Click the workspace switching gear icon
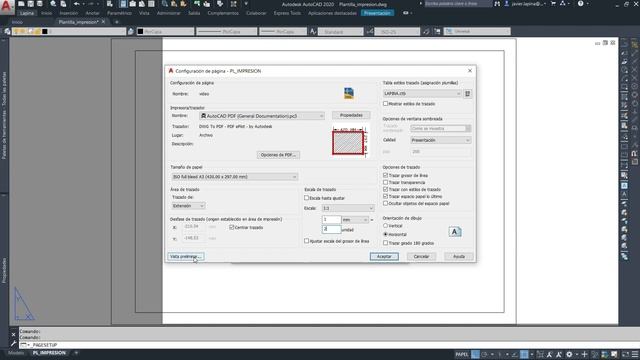Image resolution: width=640 pixels, height=360 pixels. [x=569, y=354]
